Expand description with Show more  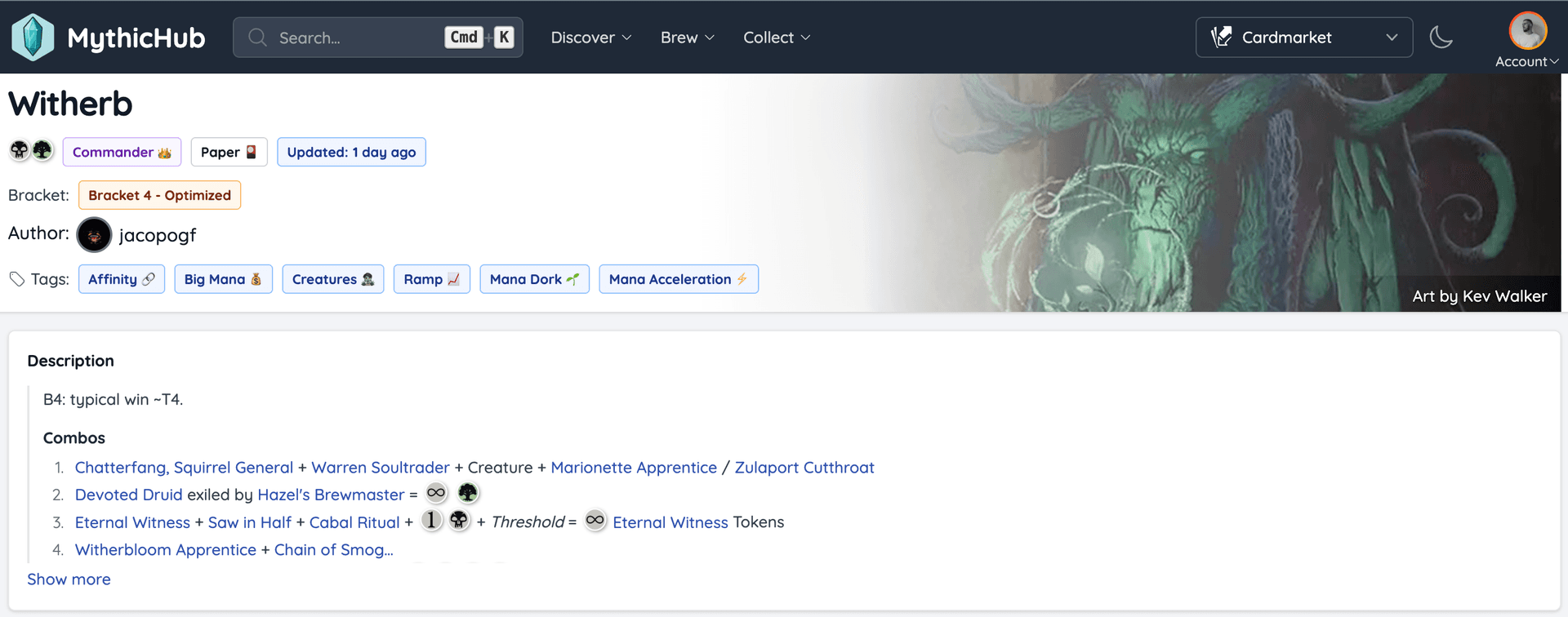(x=69, y=579)
